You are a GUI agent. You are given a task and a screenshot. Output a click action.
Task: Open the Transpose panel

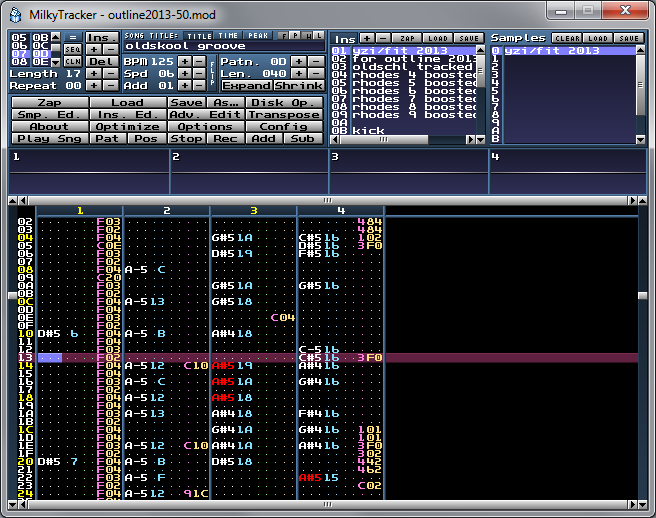tap(284, 115)
